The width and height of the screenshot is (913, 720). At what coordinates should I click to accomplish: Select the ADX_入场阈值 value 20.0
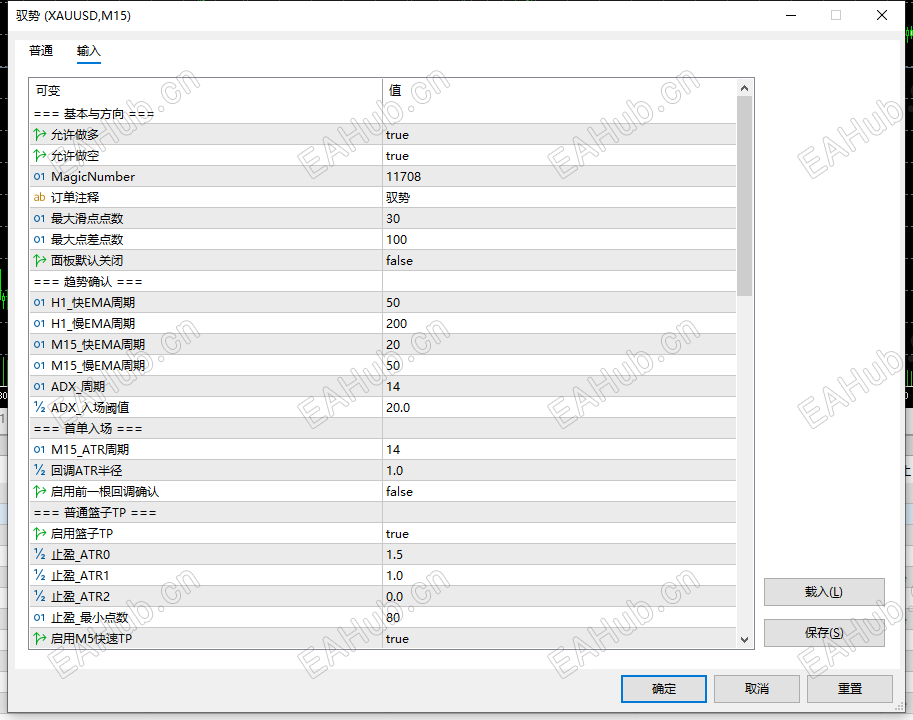[398, 407]
